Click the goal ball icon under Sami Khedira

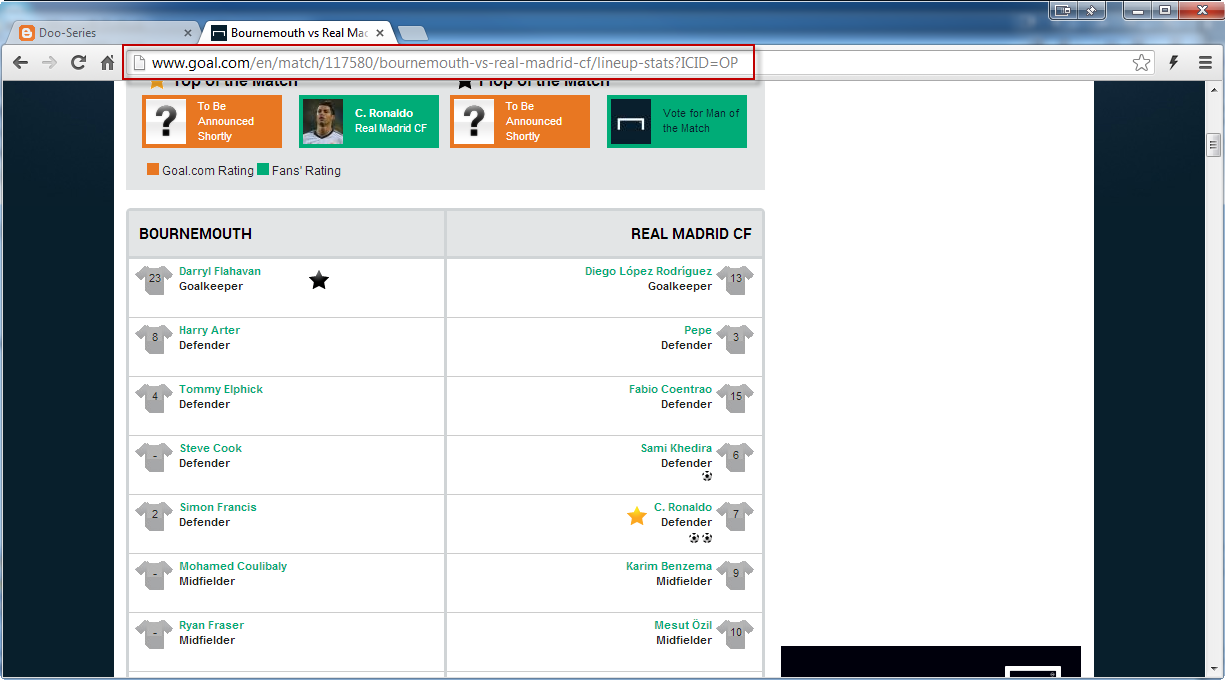tap(707, 476)
